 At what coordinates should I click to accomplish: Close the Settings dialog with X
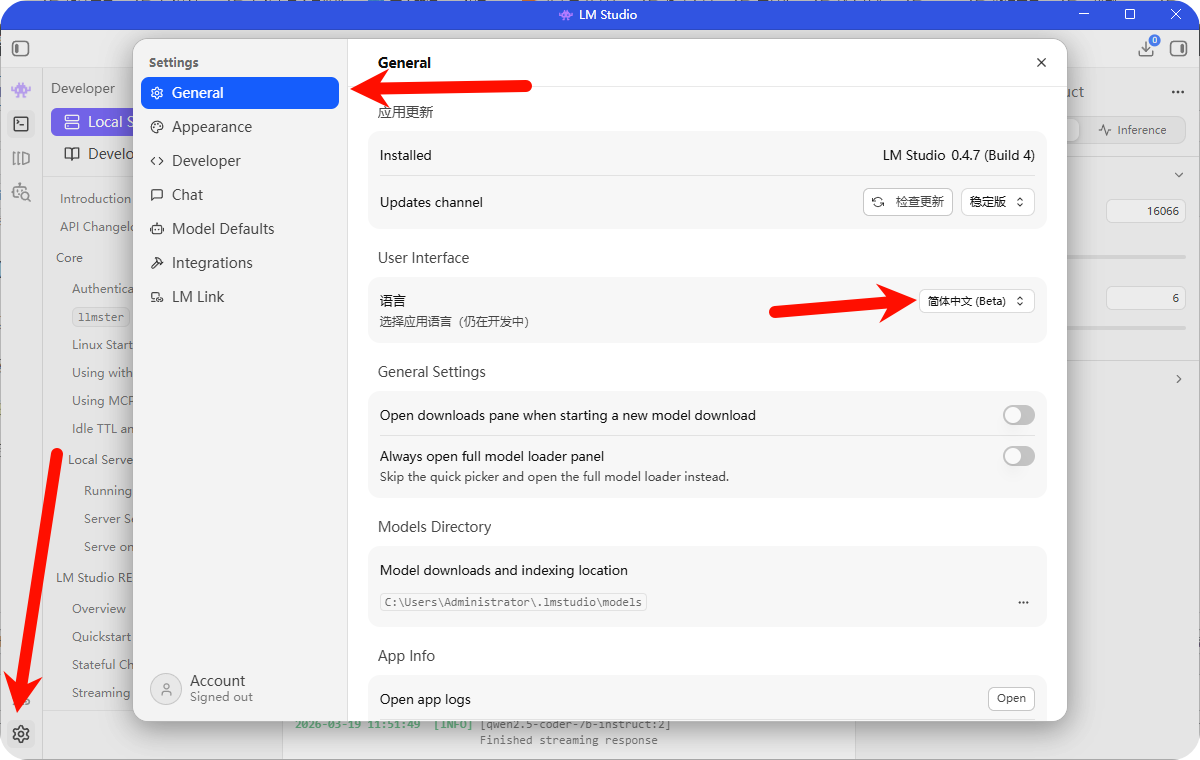[x=1041, y=63]
